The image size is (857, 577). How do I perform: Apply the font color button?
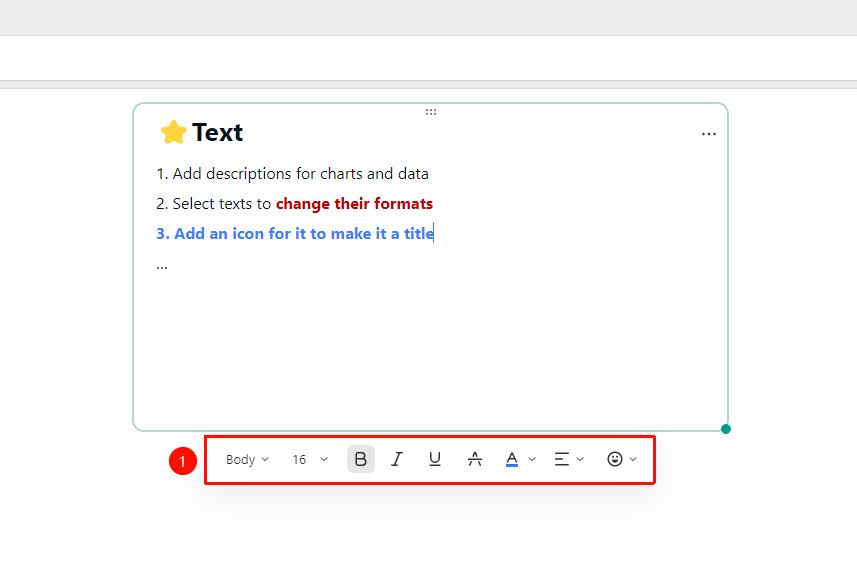click(x=512, y=459)
